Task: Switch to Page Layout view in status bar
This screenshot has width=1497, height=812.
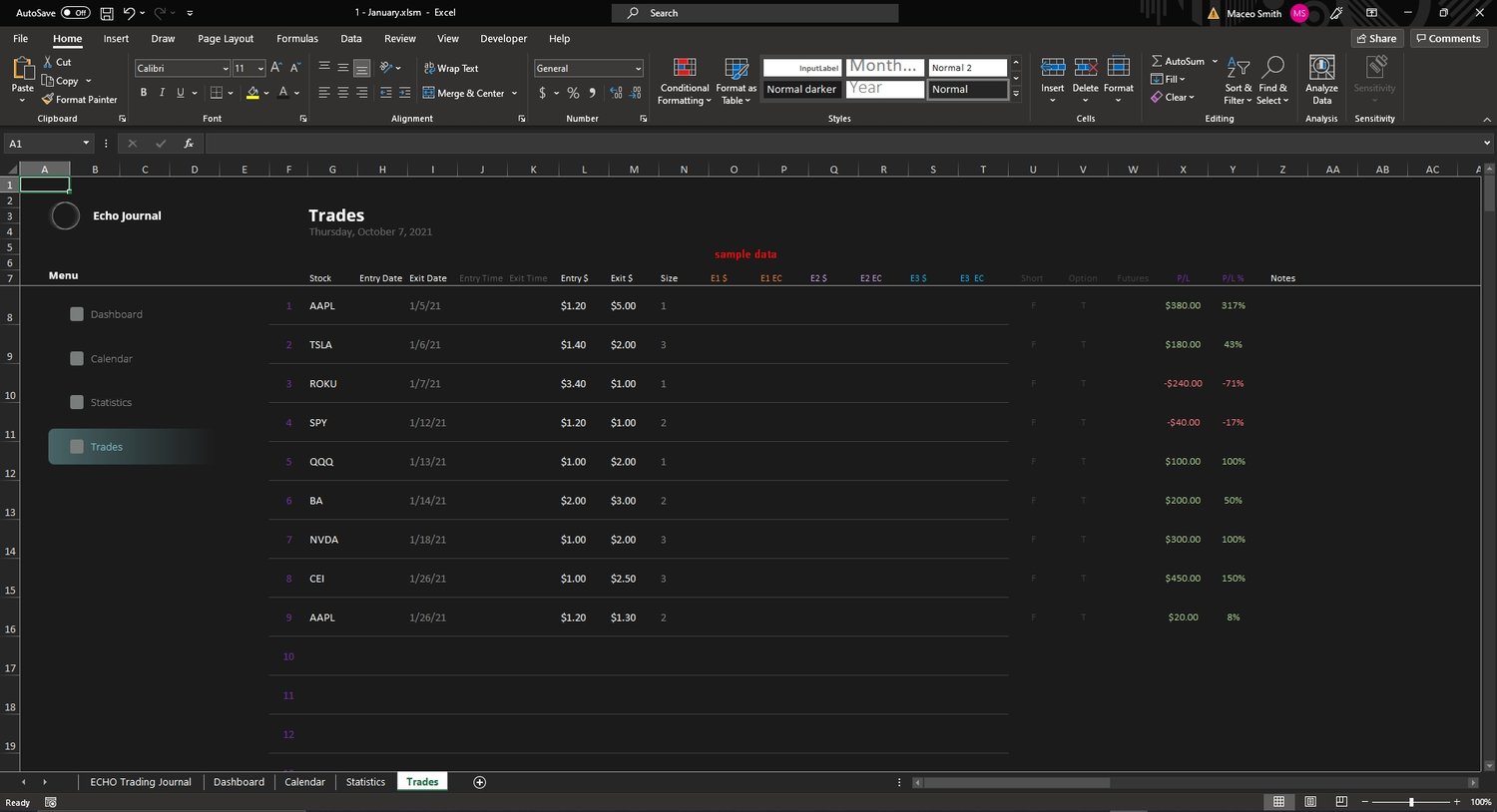Action: pos(1310,802)
